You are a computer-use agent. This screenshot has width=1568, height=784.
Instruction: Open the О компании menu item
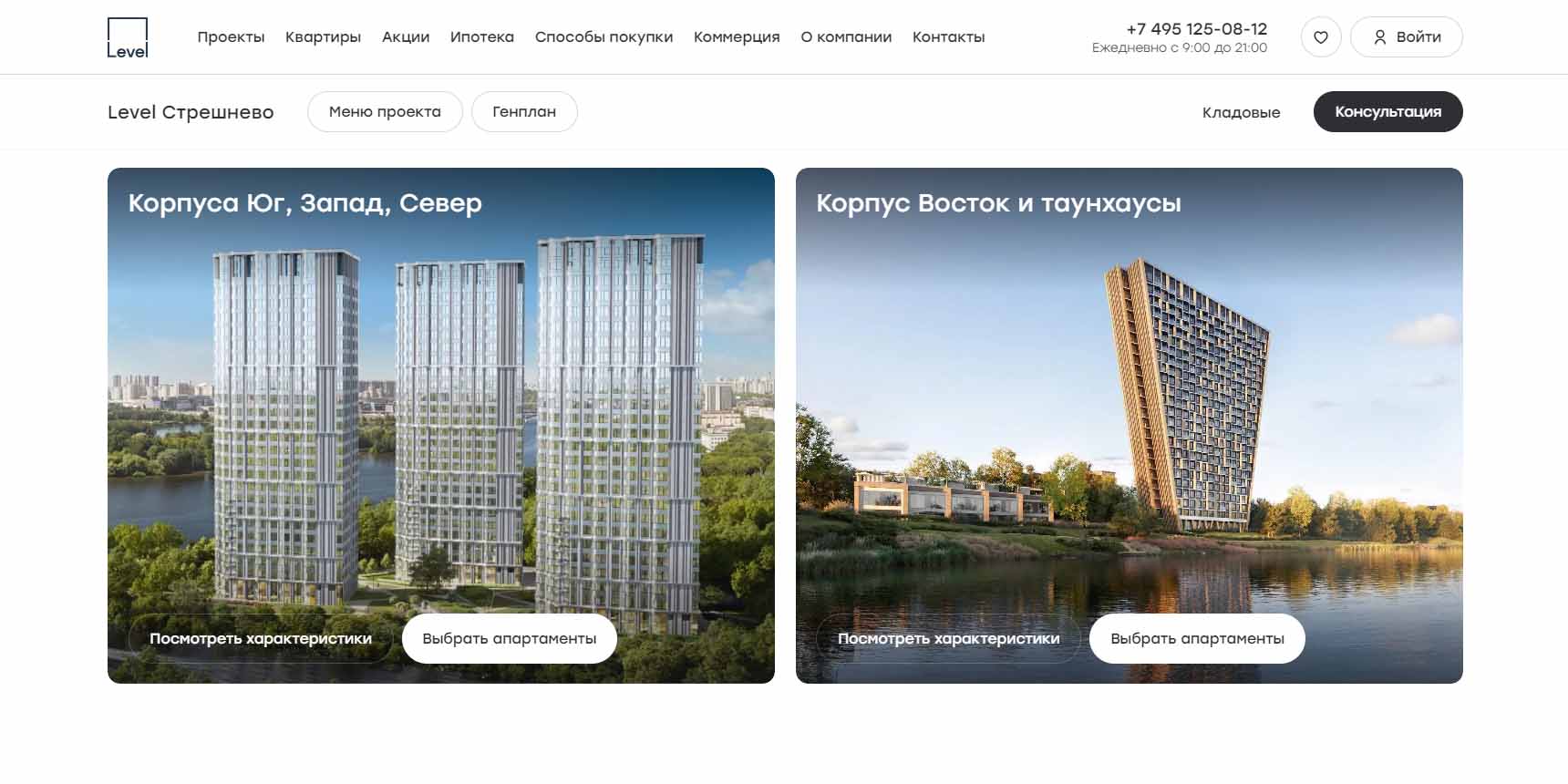pos(846,37)
